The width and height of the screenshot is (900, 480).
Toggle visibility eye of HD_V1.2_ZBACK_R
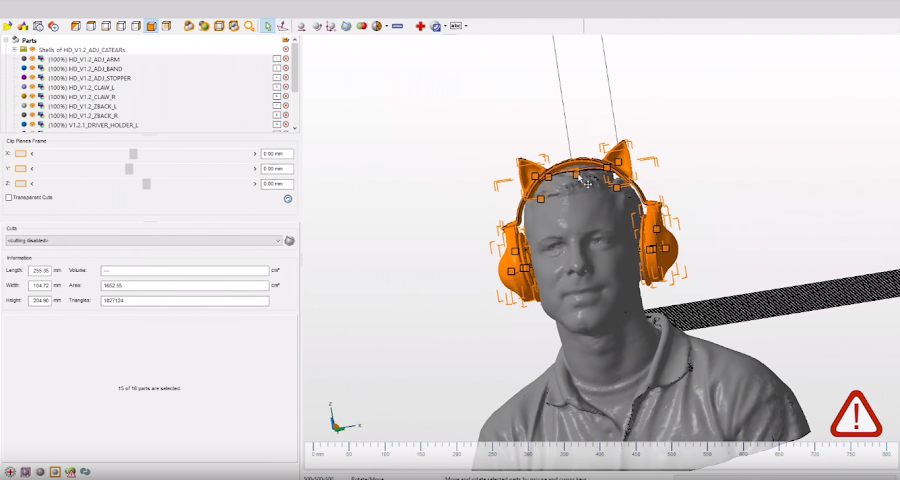tap(33, 115)
